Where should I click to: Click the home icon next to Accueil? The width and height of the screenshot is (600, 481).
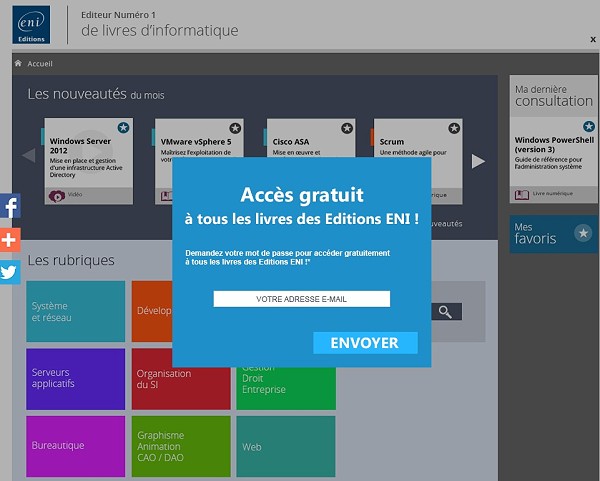tap(18, 63)
